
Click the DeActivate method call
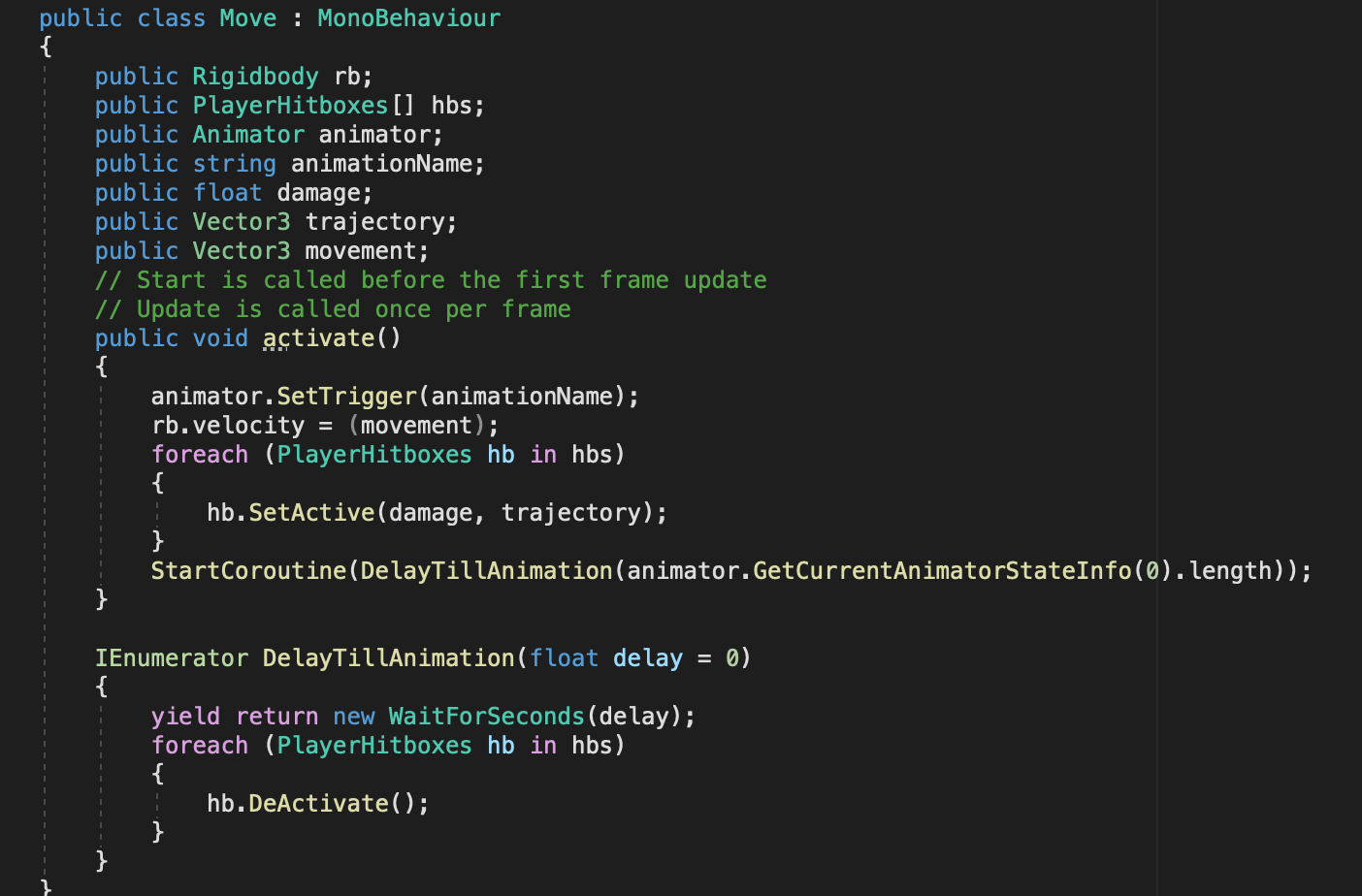tap(318, 804)
